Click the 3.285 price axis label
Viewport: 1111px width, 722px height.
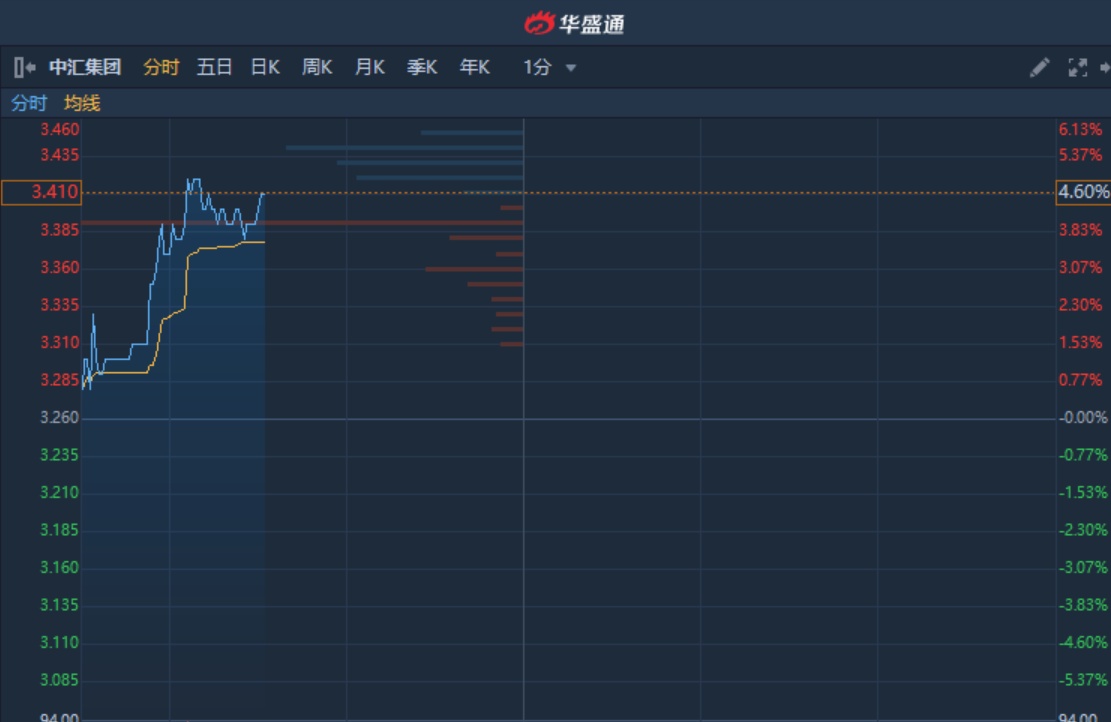tap(60, 380)
